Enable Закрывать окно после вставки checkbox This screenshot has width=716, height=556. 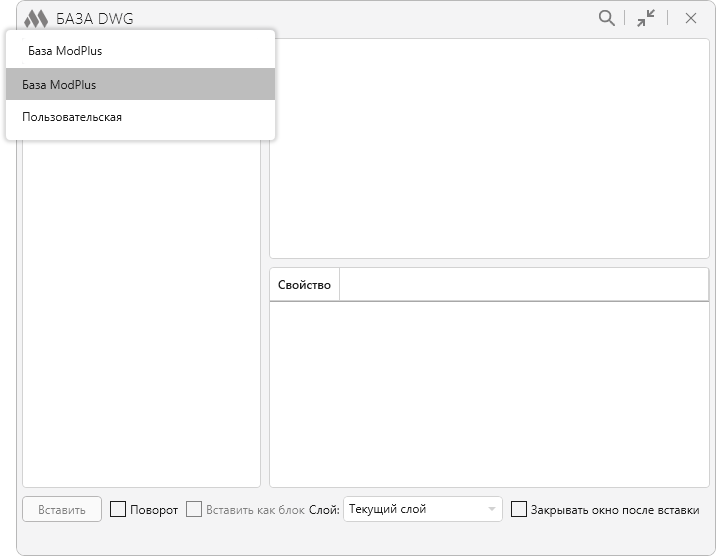518,509
